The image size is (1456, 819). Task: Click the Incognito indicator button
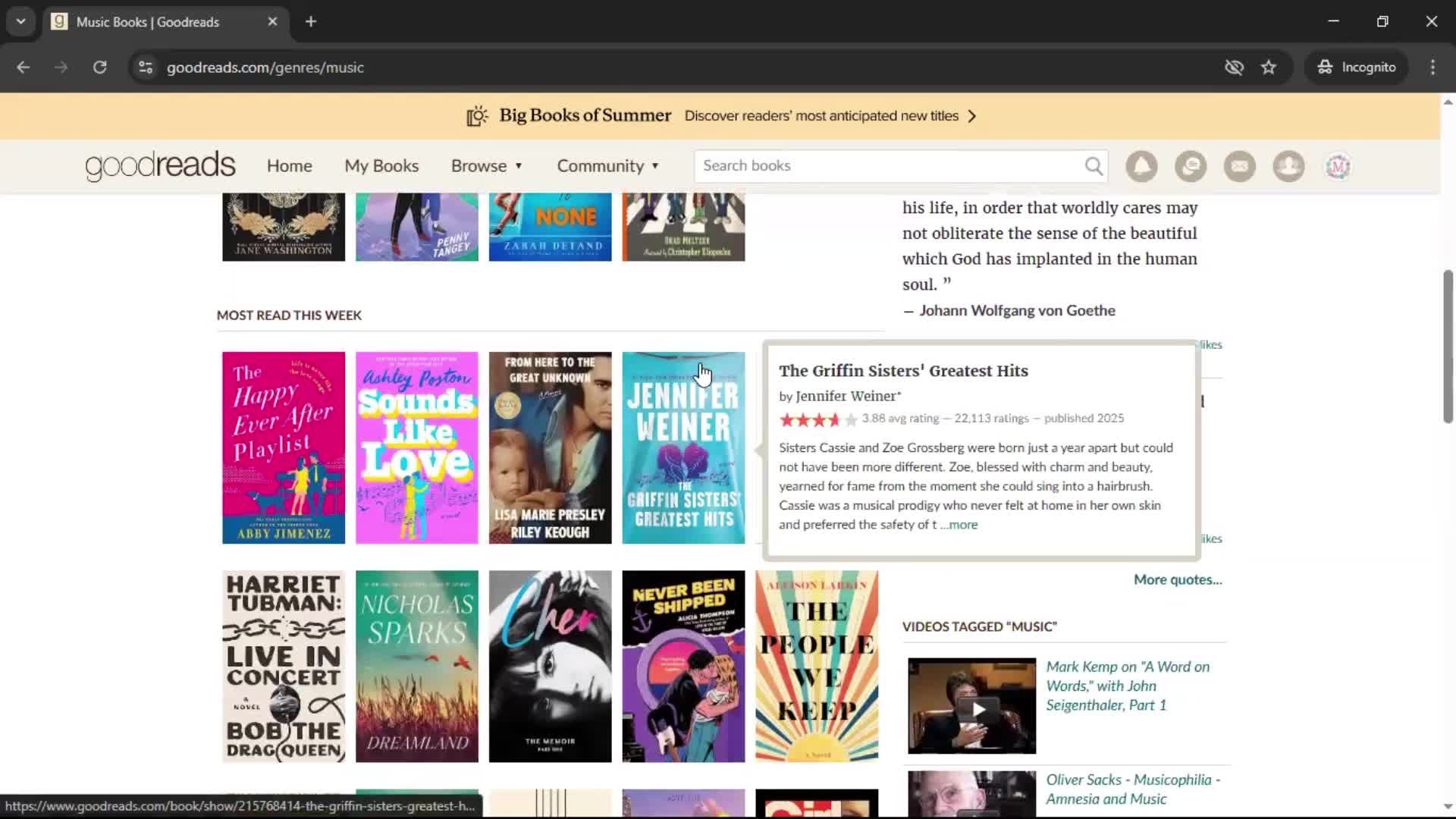(x=1357, y=67)
